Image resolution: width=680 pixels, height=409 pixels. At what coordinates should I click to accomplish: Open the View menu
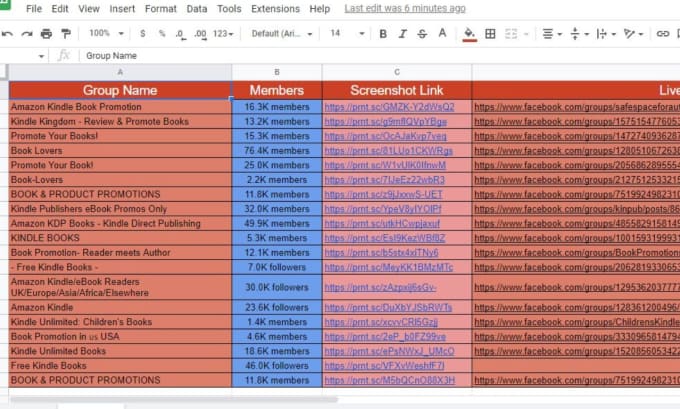89,9
